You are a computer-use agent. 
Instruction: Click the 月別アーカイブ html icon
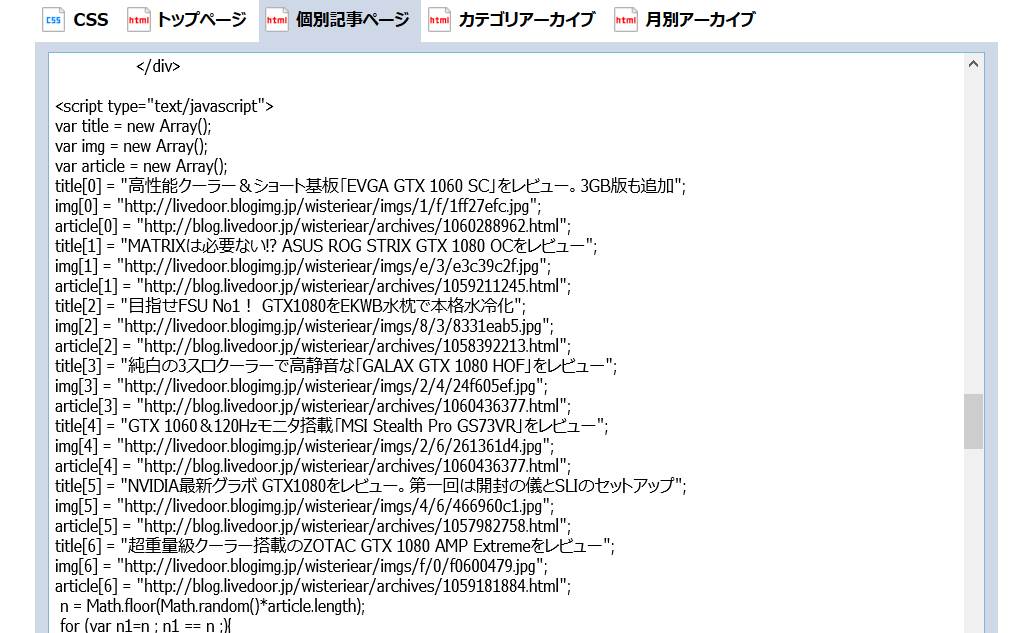[x=626, y=19]
